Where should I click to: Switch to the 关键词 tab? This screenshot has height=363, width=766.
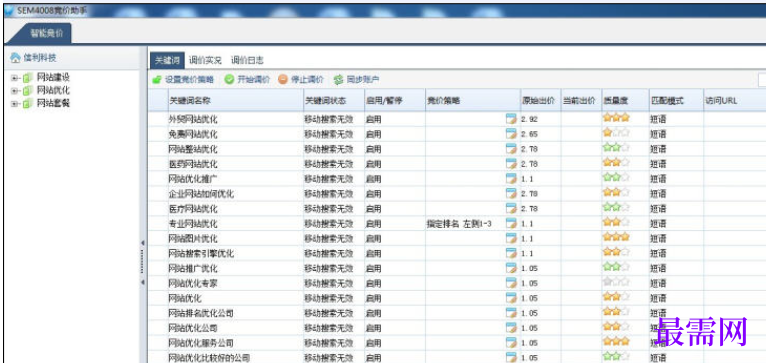tap(167, 61)
